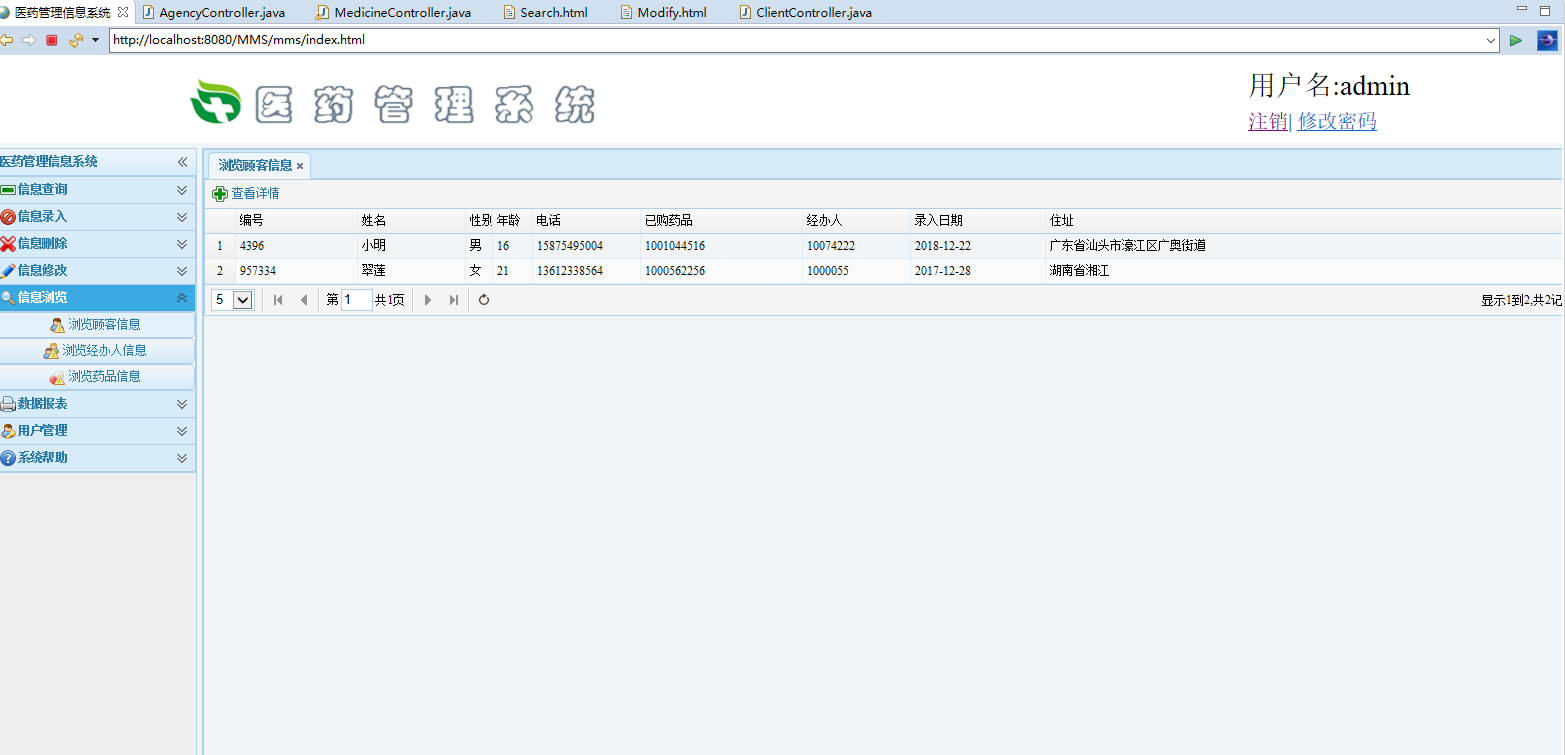Open the Search.html editor tab
The width and height of the screenshot is (1565, 755).
click(545, 13)
